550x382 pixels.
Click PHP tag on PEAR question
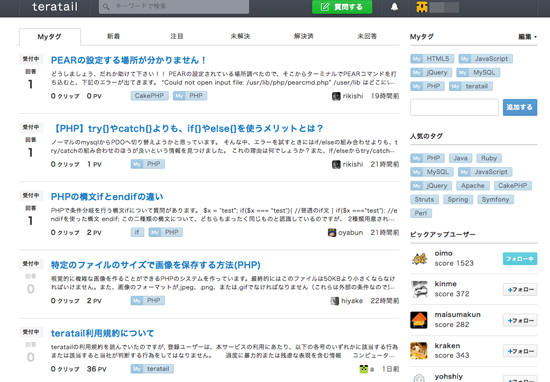190,96
